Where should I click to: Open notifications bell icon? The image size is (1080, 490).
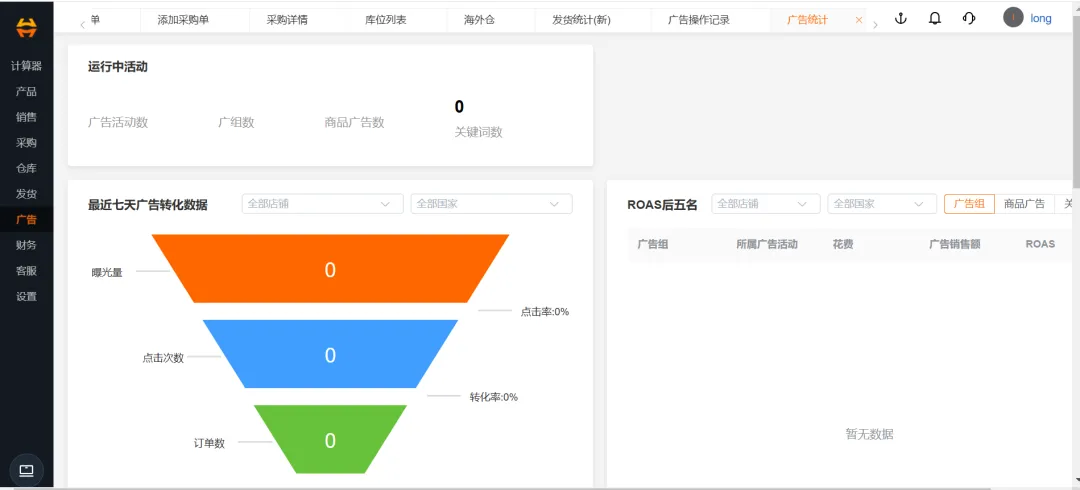[935, 19]
